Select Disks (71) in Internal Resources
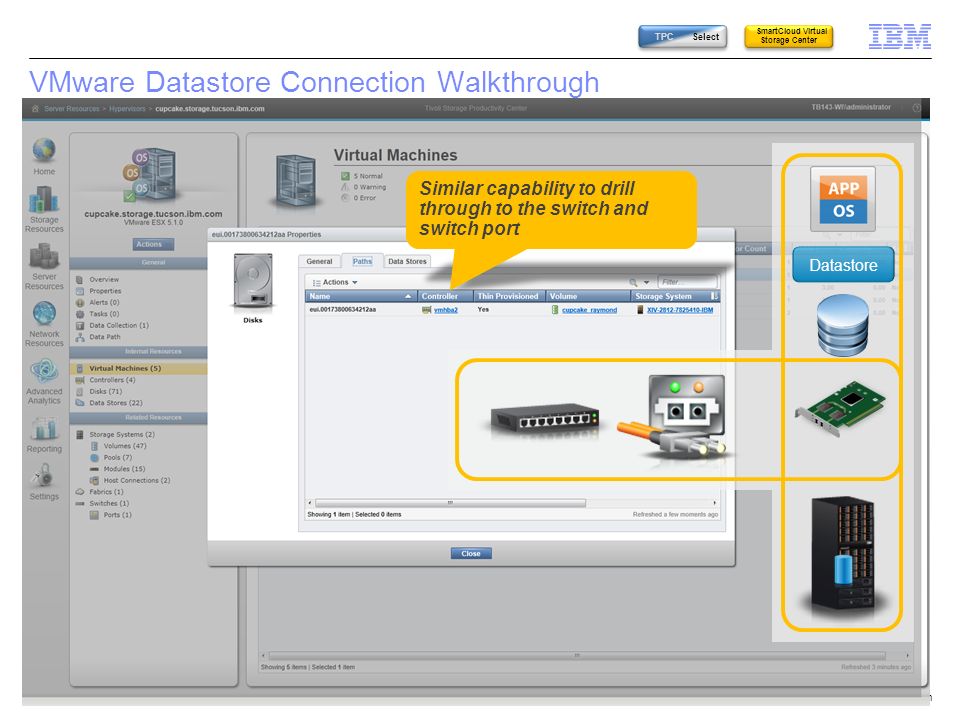The width and height of the screenshot is (960, 720). (105, 392)
